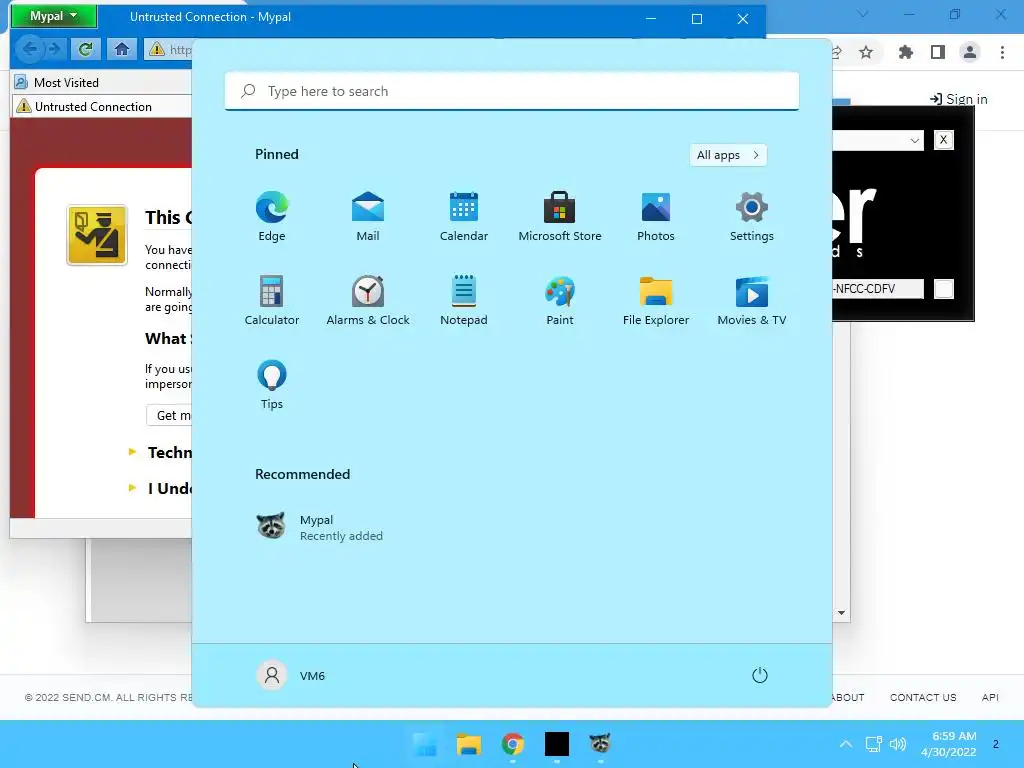This screenshot has width=1024, height=768.
Task: Open the notification center badge
Action: click(996, 744)
